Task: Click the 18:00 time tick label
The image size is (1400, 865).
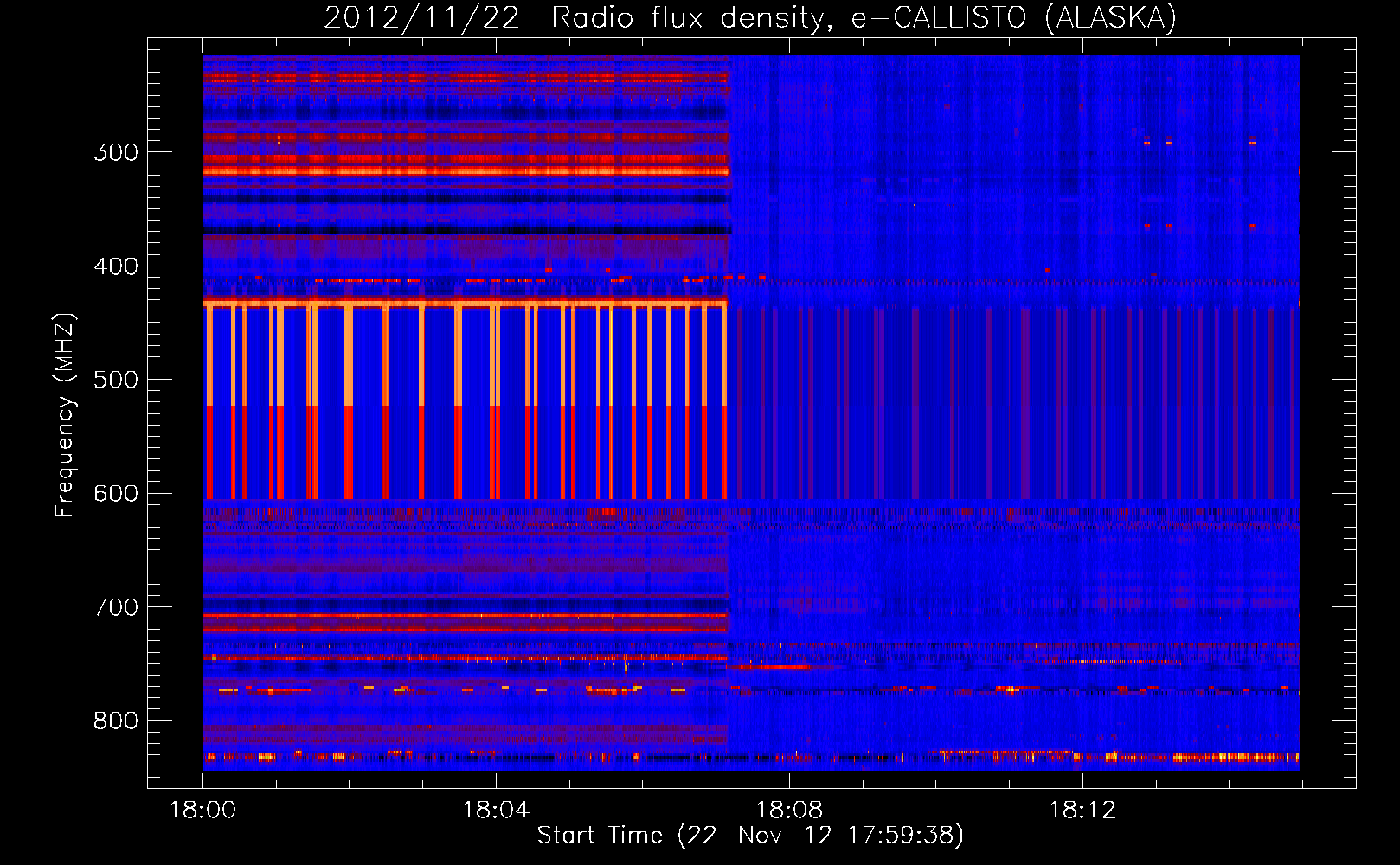Action: tap(202, 811)
